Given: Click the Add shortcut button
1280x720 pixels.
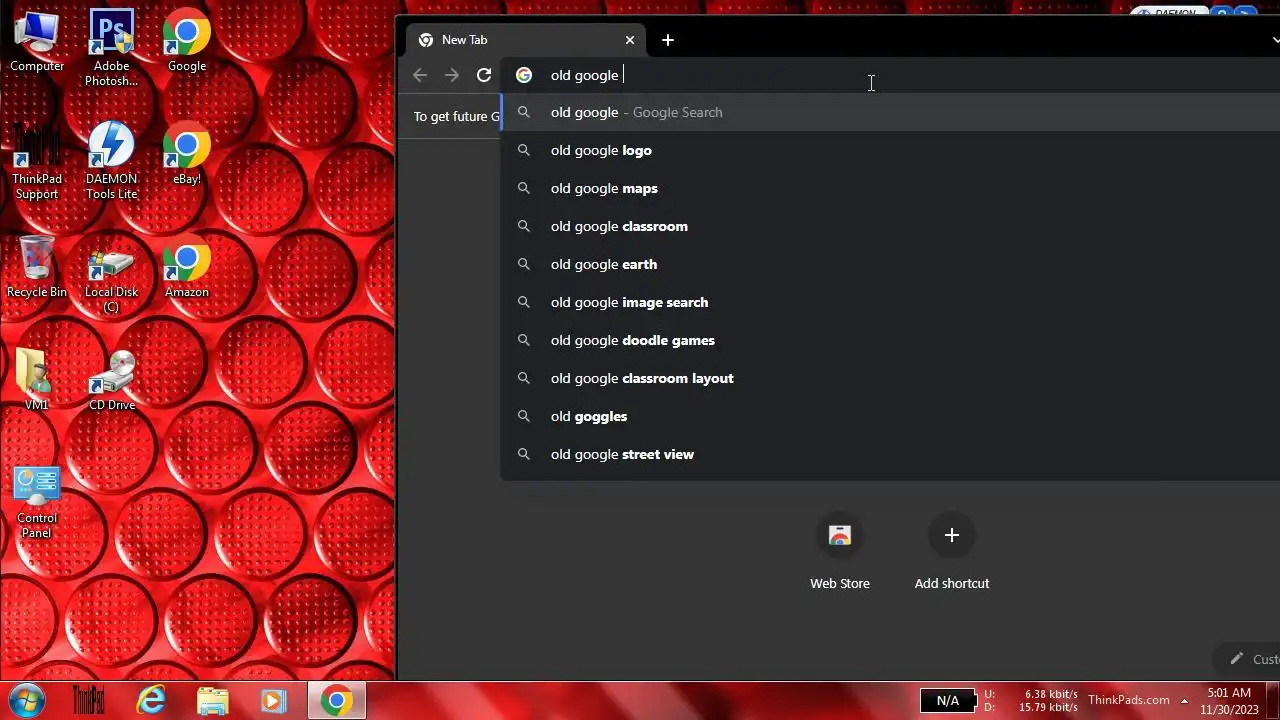Looking at the screenshot, I should click(952, 552).
